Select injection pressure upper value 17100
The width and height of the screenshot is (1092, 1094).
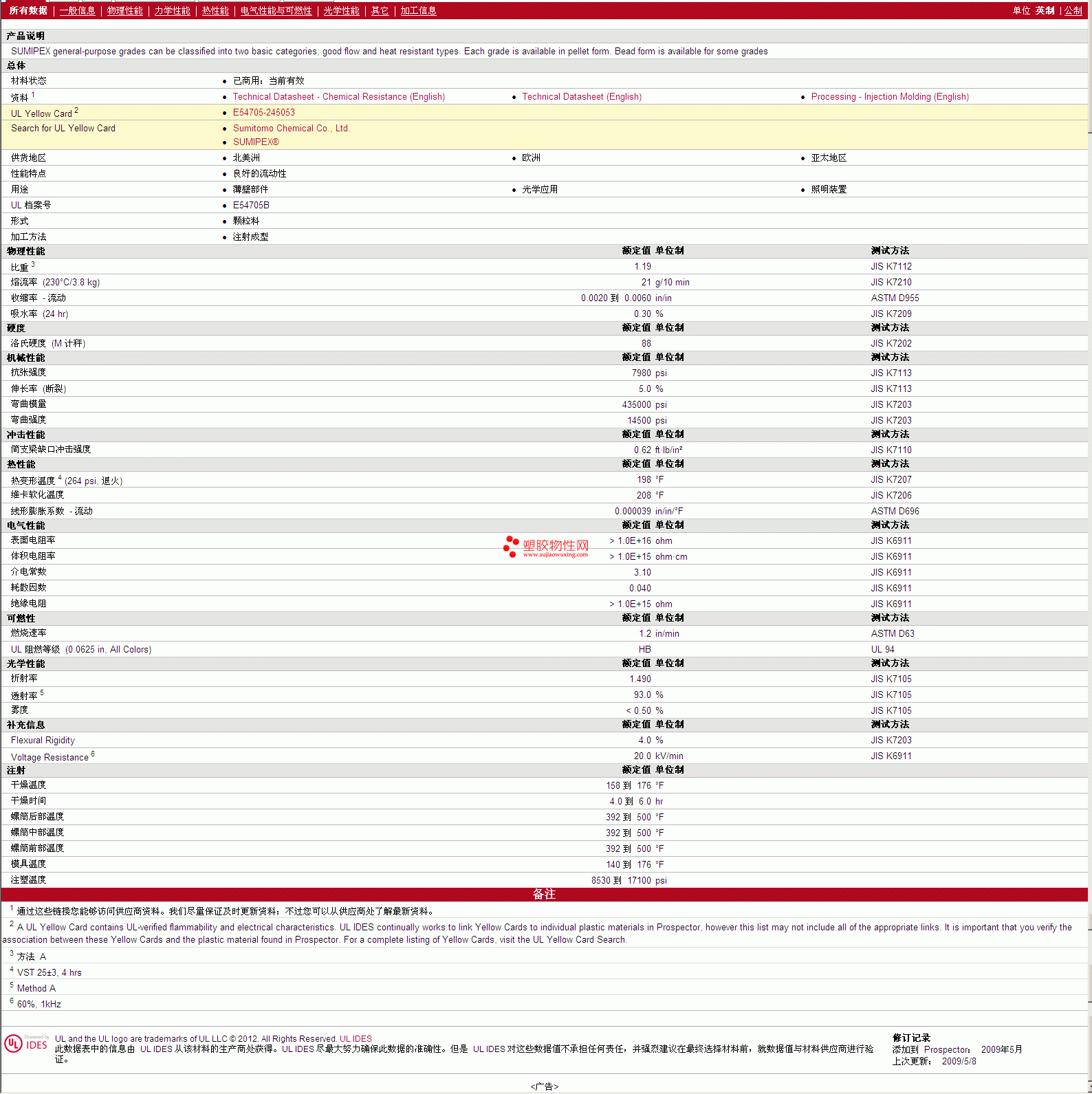coord(640,881)
